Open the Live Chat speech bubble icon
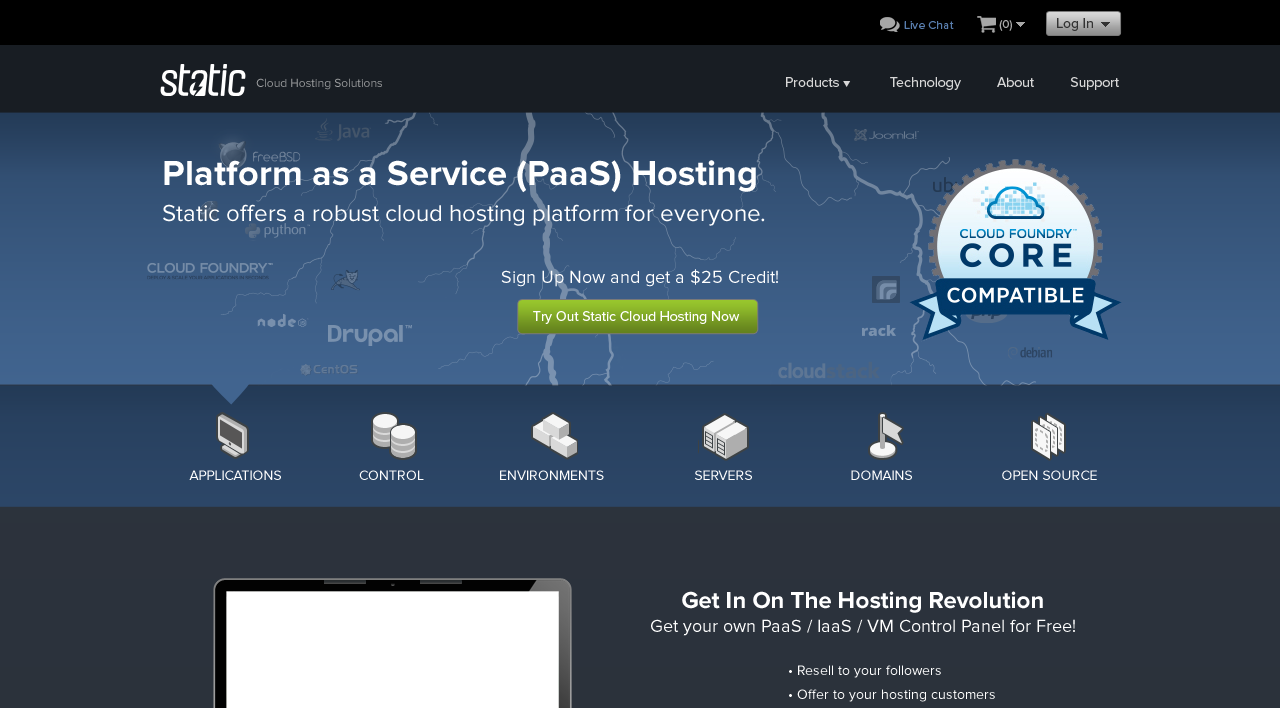This screenshot has width=1280, height=708. (x=889, y=25)
